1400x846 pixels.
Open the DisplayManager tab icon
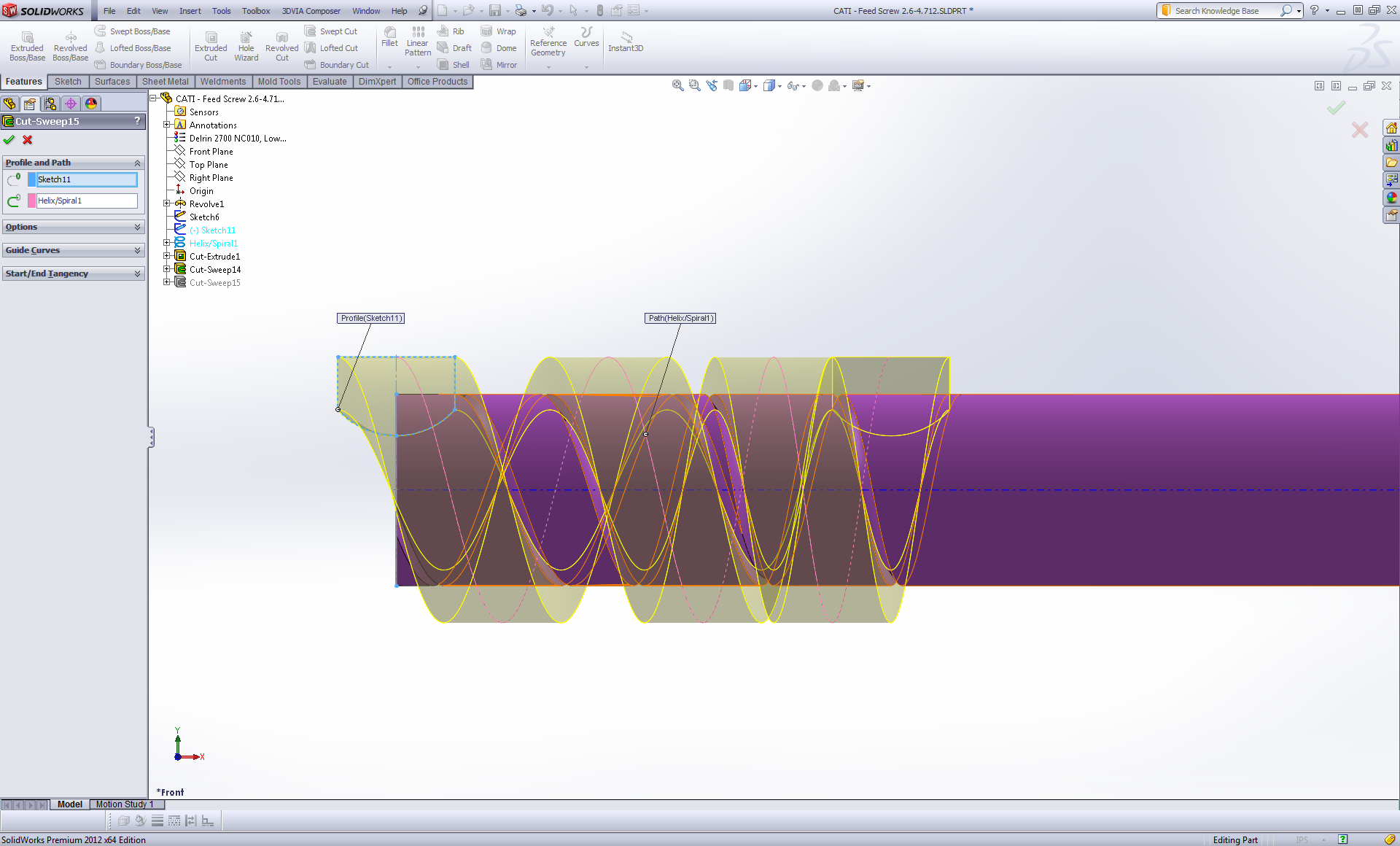91,104
